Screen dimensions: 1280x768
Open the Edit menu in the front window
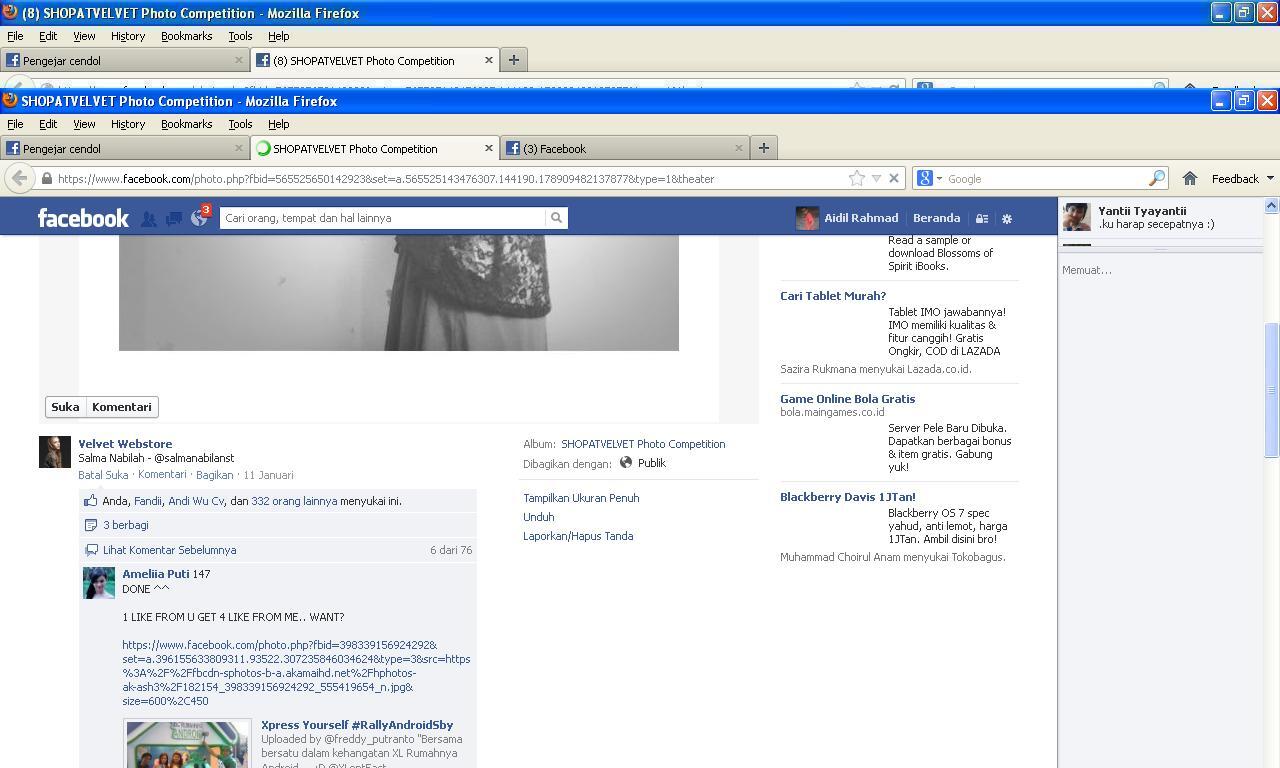(48, 124)
